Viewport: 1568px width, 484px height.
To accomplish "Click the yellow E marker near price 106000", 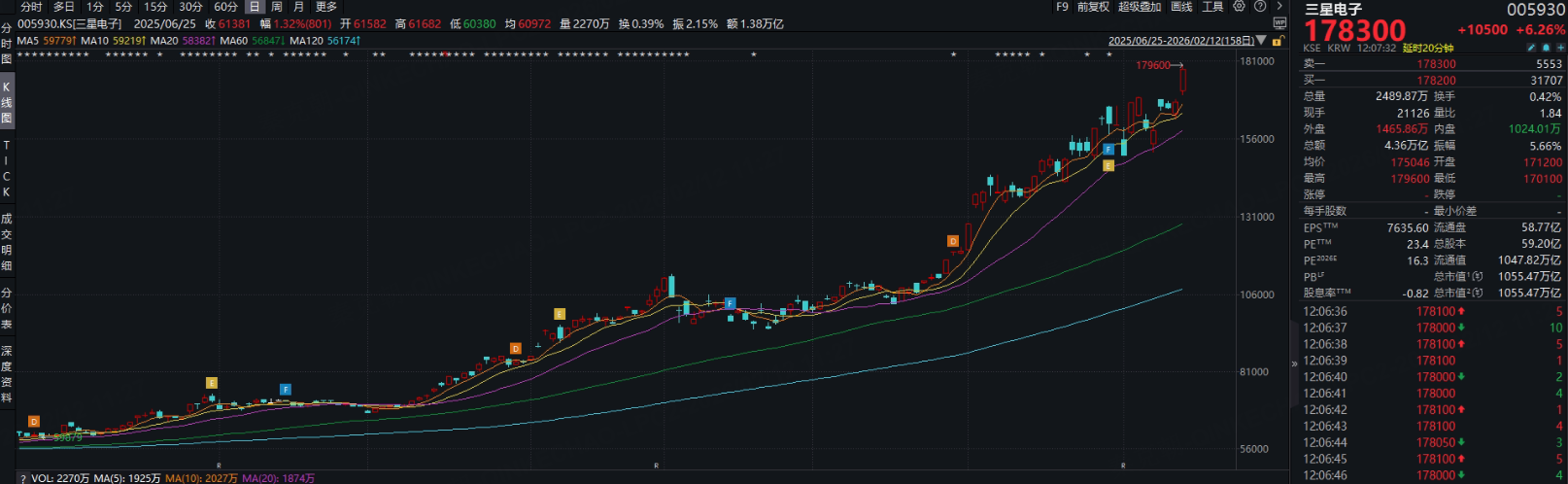I will point(560,314).
